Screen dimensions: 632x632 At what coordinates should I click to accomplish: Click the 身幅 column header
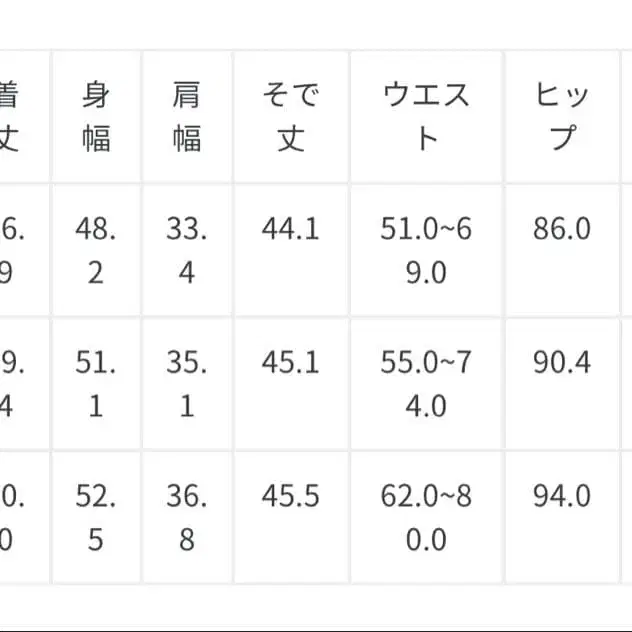point(96,116)
